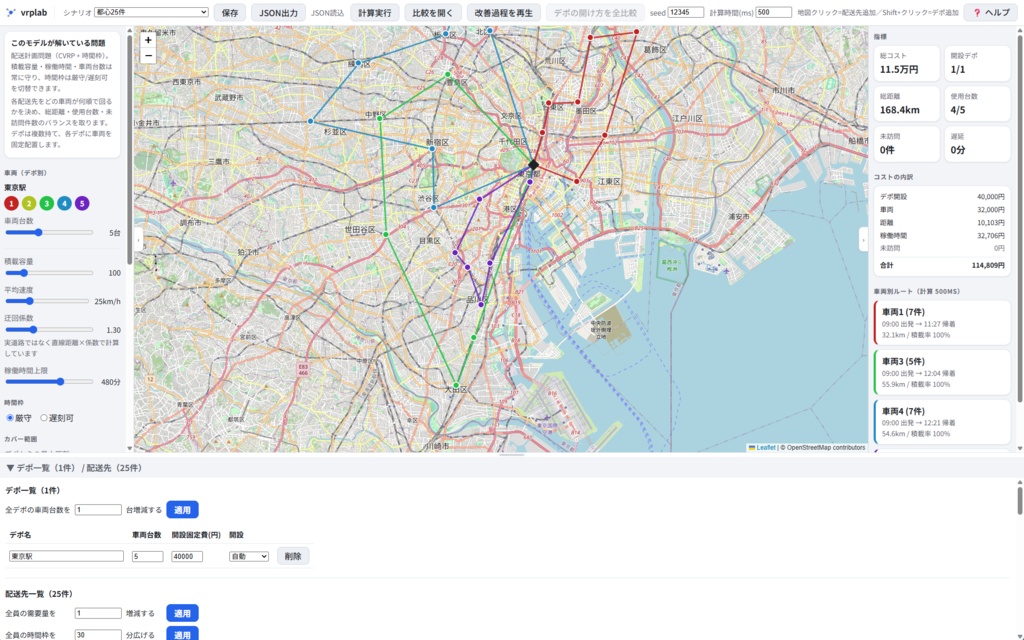Select the purple vehicle 5 circle
Viewport: 1024px width, 640px height.
pos(82,204)
